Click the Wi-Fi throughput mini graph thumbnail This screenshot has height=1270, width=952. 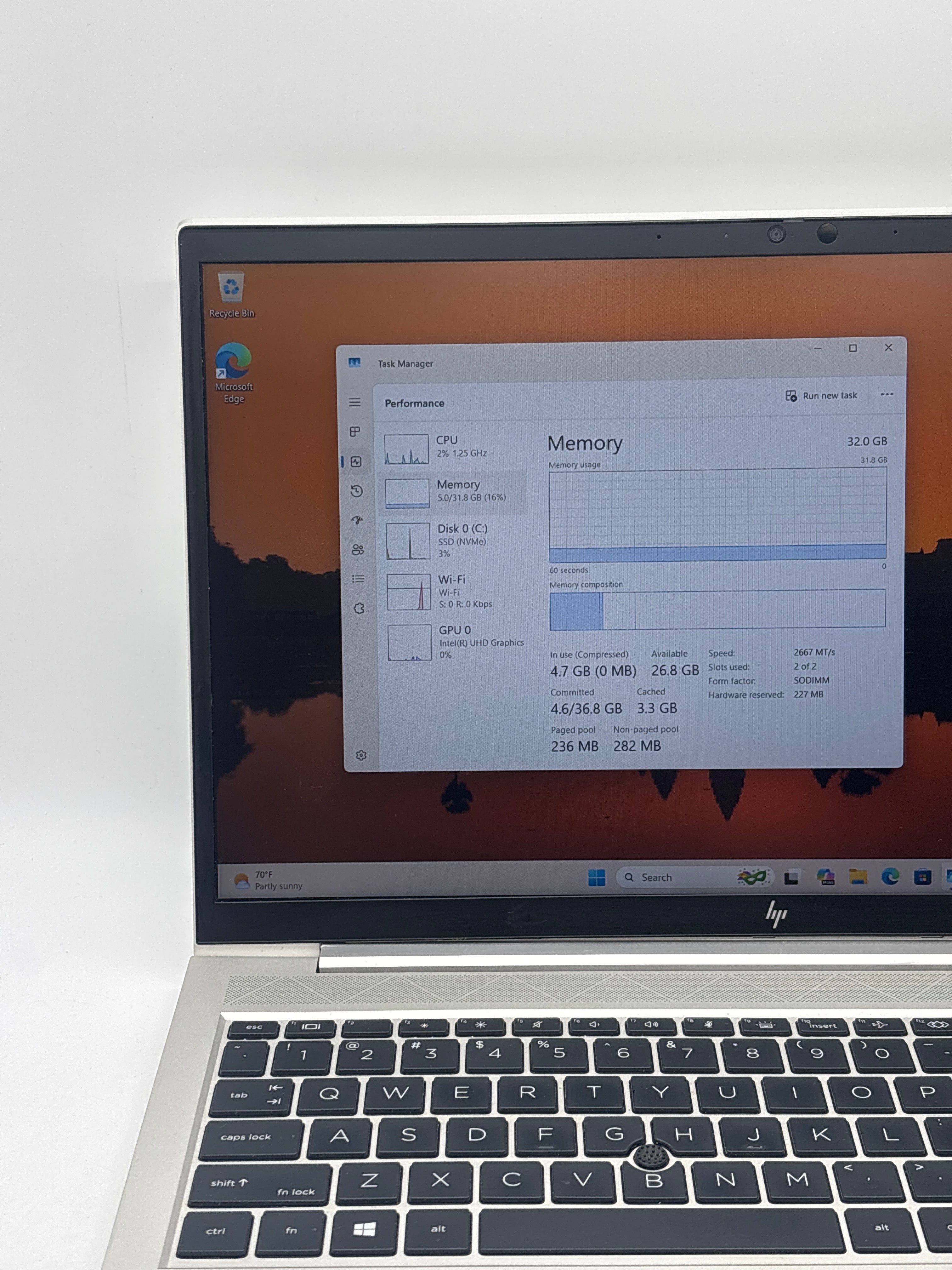pyautogui.click(x=409, y=592)
